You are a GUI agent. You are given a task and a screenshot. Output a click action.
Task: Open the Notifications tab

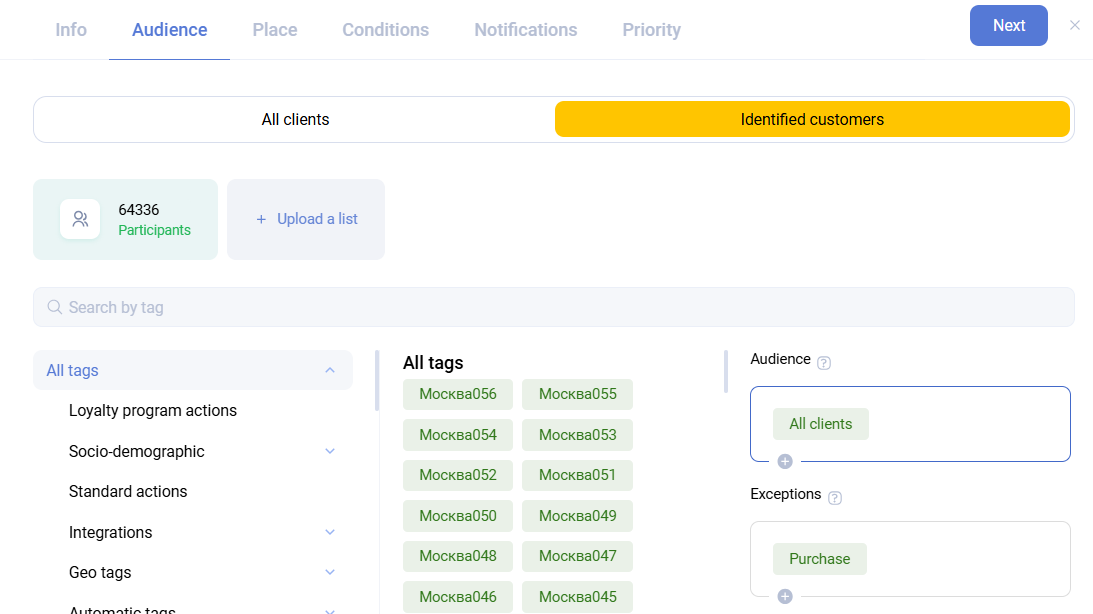(525, 30)
